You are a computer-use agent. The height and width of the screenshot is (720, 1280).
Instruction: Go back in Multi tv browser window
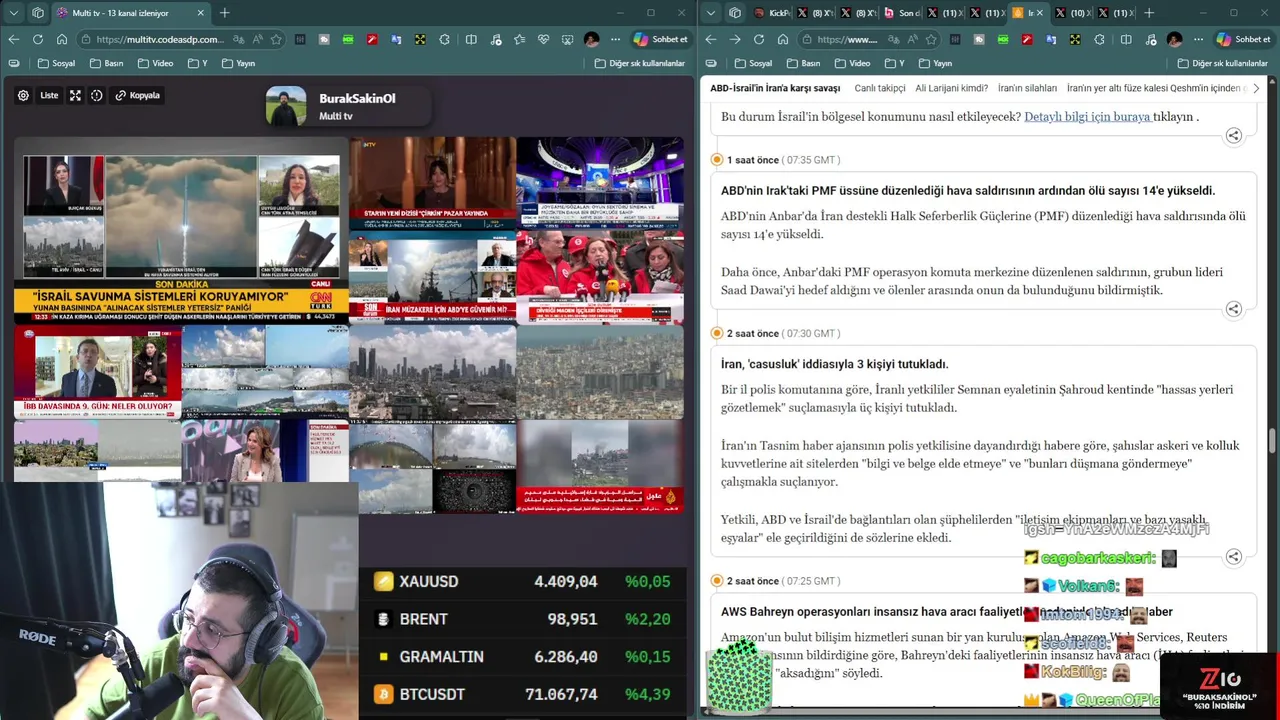14,39
